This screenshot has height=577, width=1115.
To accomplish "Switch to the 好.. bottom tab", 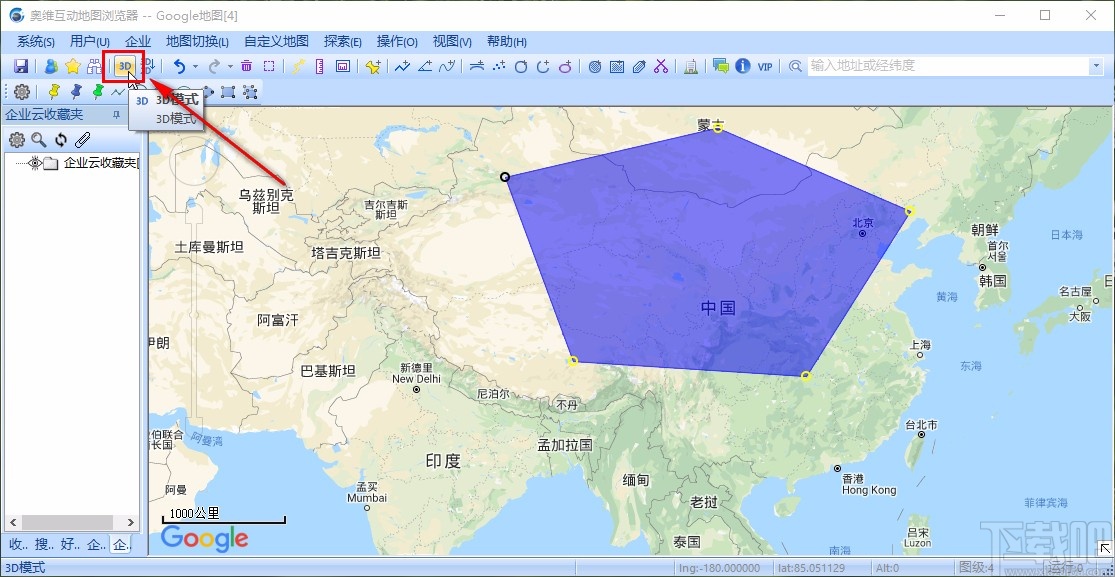I will (70, 545).
